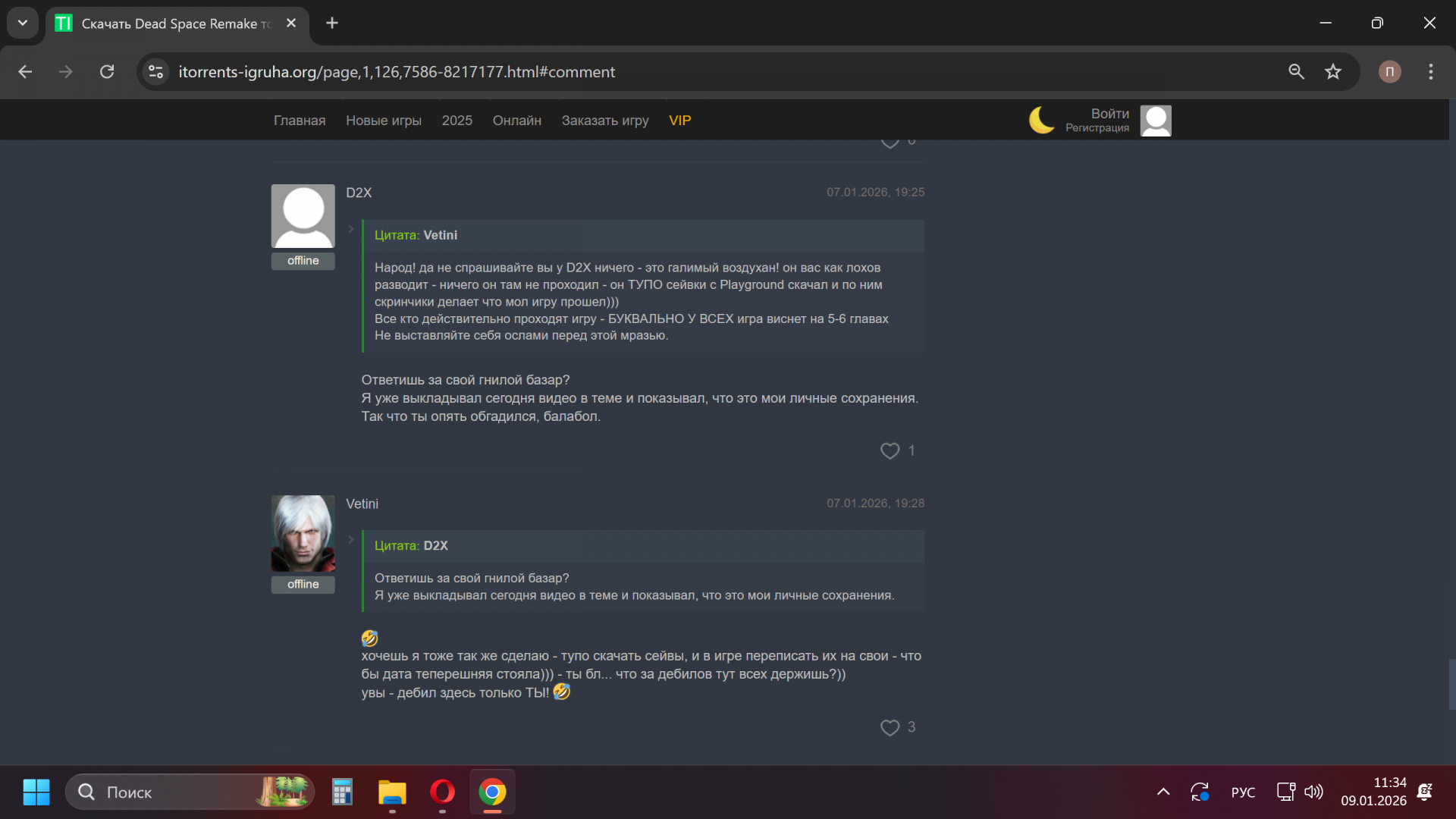The width and height of the screenshot is (1456, 819).
Task: Open File Explorer from taskbar
Action: (x=392, y=792)
